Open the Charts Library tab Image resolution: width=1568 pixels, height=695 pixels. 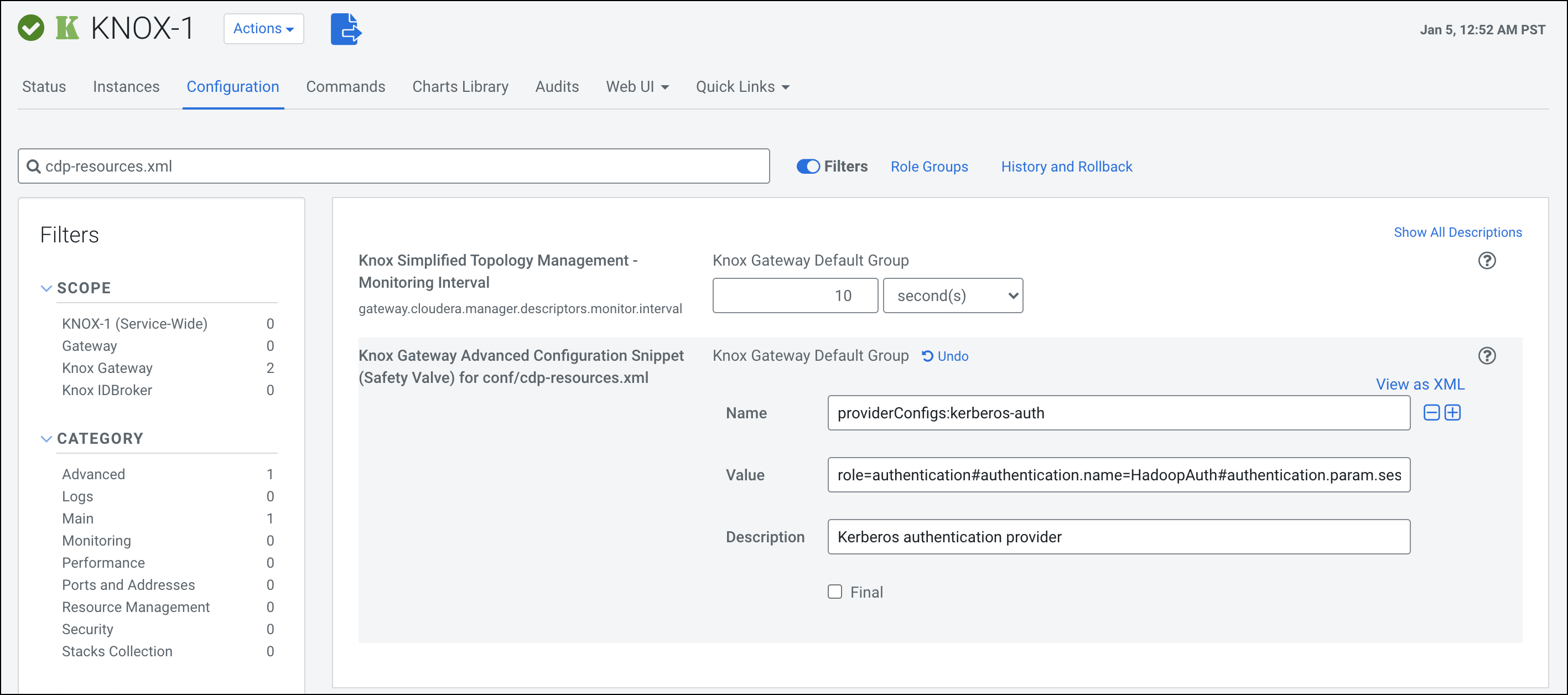(x=460, y=86)
